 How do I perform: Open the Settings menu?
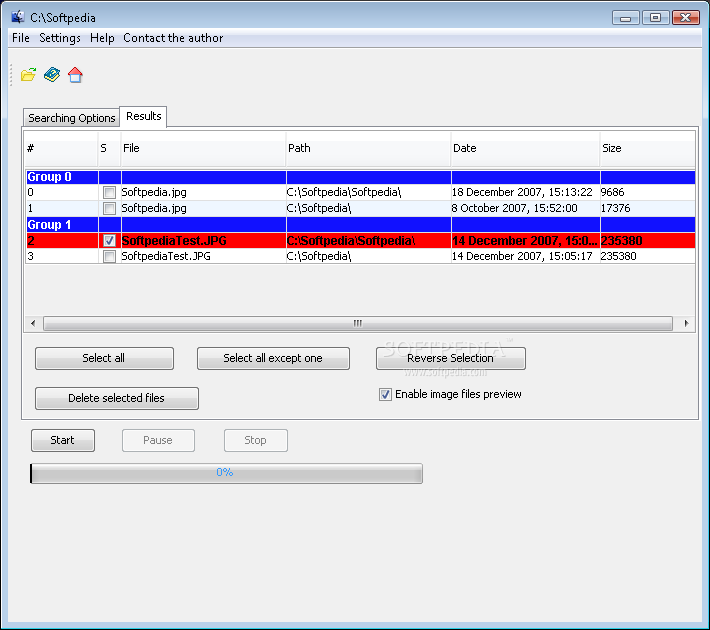coord(60,38)
